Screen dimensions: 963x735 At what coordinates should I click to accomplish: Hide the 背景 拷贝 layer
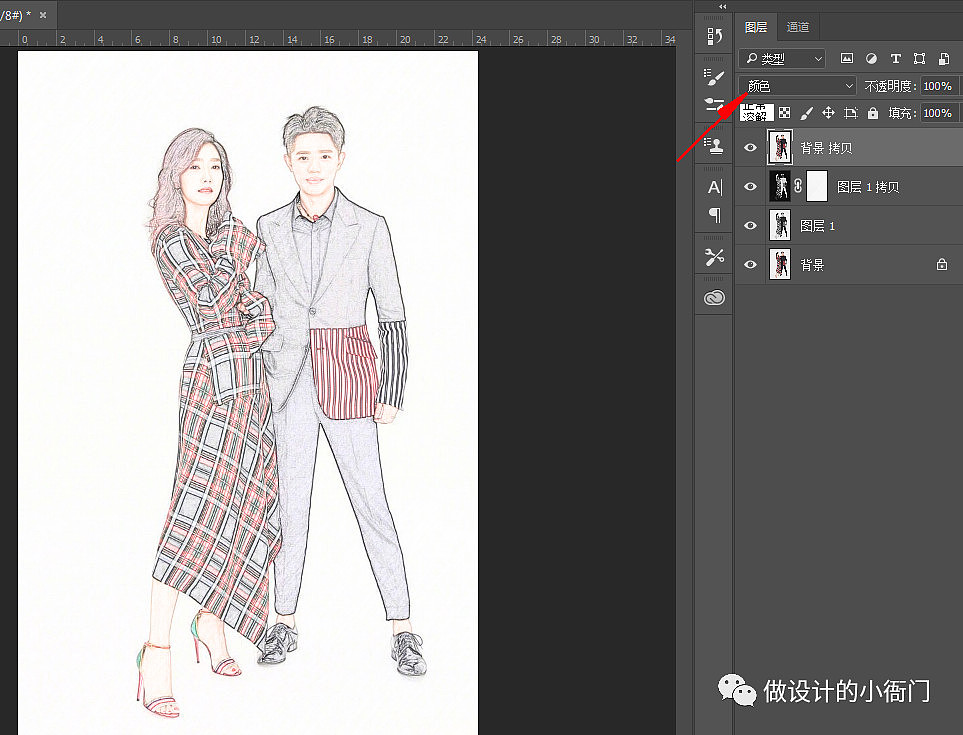751,148
